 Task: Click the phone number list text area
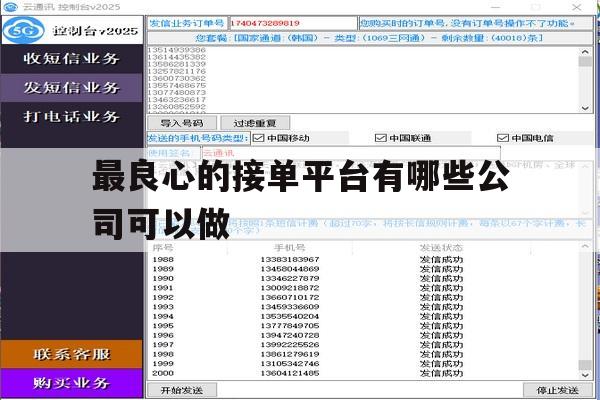363,80
